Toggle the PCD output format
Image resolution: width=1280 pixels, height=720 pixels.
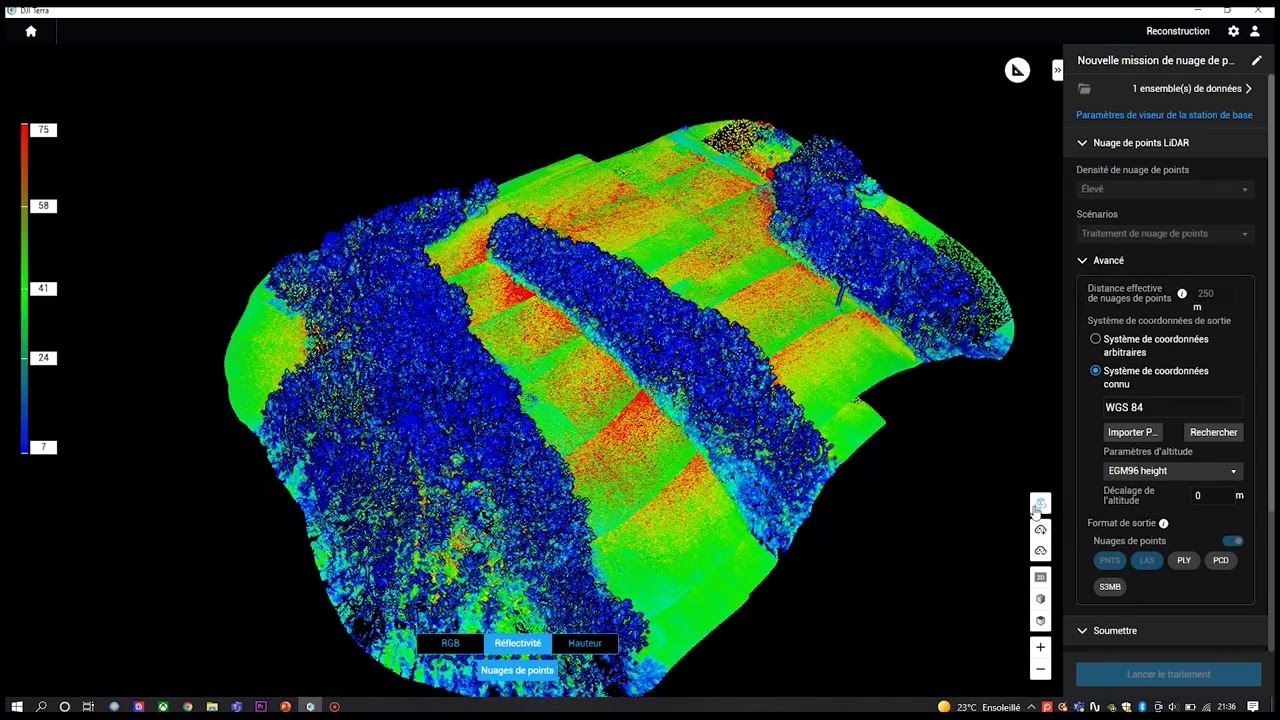point(1221,561)
